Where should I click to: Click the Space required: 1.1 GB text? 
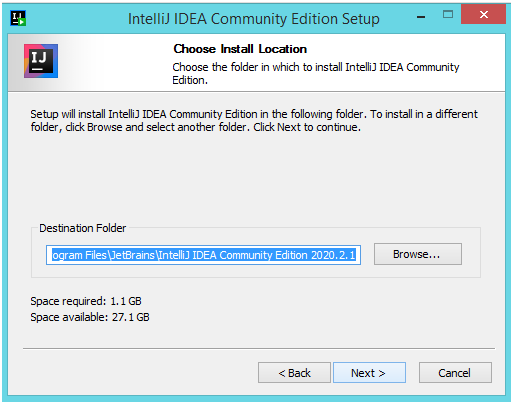[x=86, y=301]
